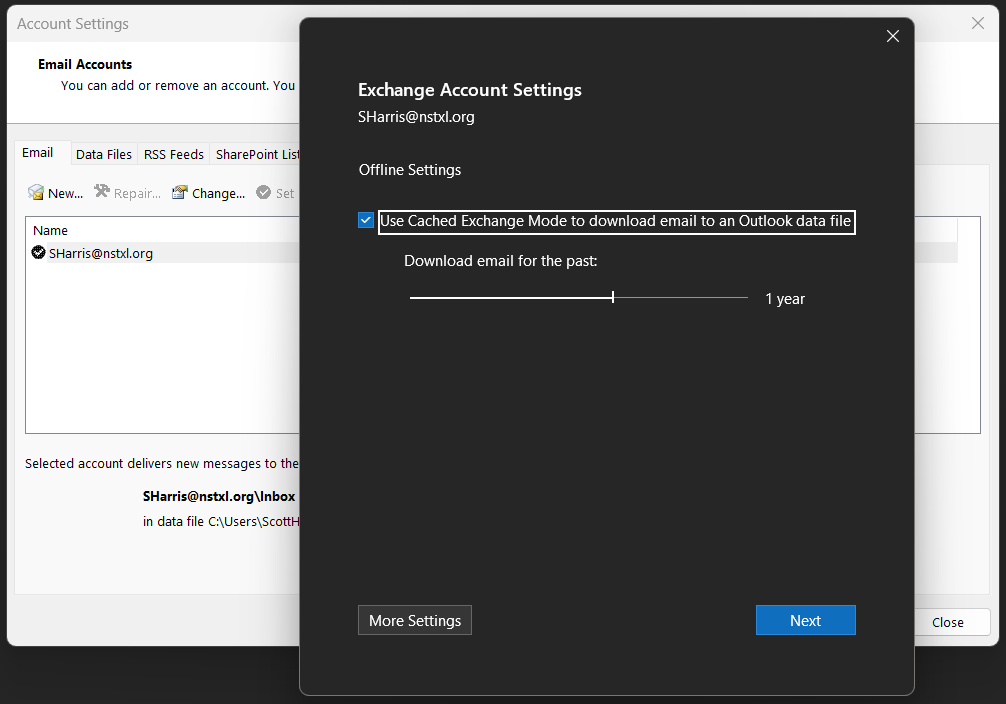Click the Download email for the past slider handle
The image size is (1006, 704).
coord(613,297)
